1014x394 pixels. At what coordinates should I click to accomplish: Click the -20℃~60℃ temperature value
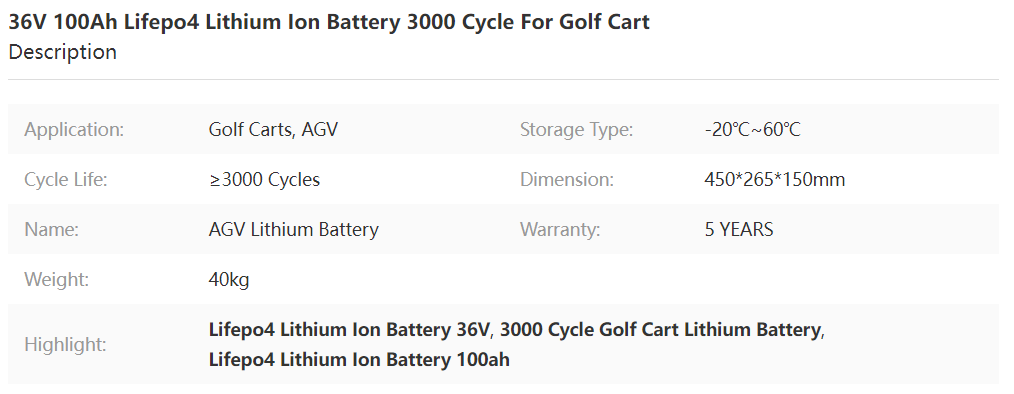pyautogui.click(x=752, y=129)
